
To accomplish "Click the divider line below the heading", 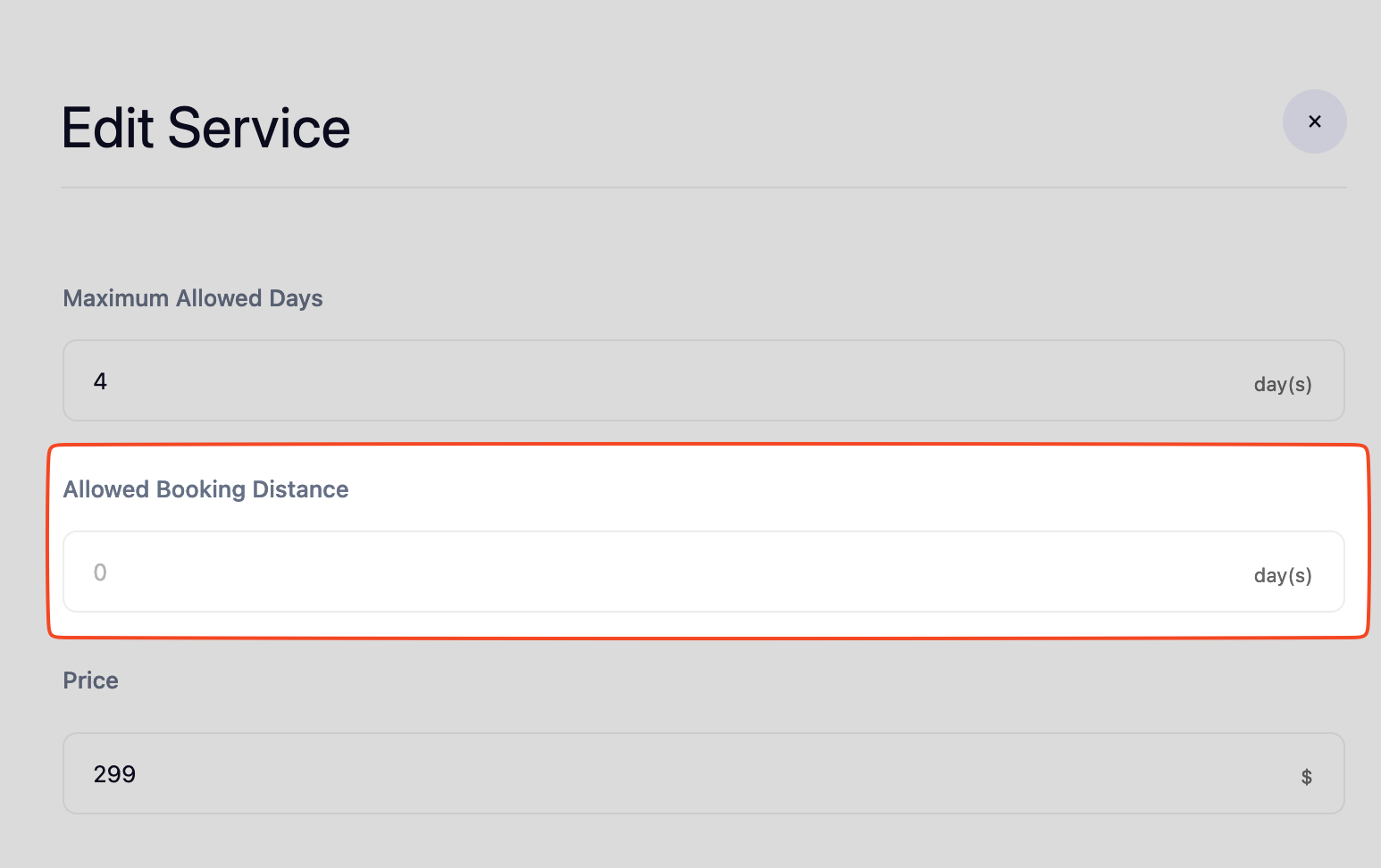I will pyautogui.click(x=704, y=188).
